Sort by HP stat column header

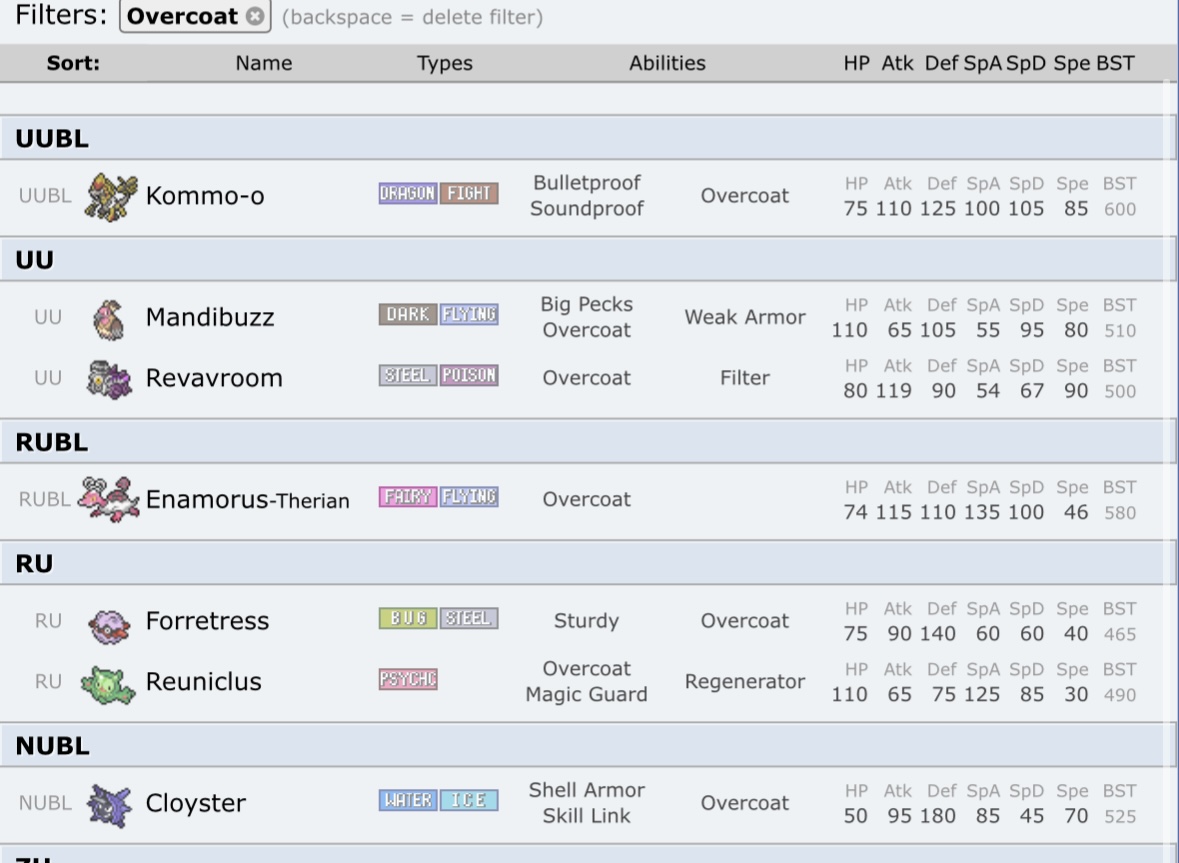[x=856, y=63]
